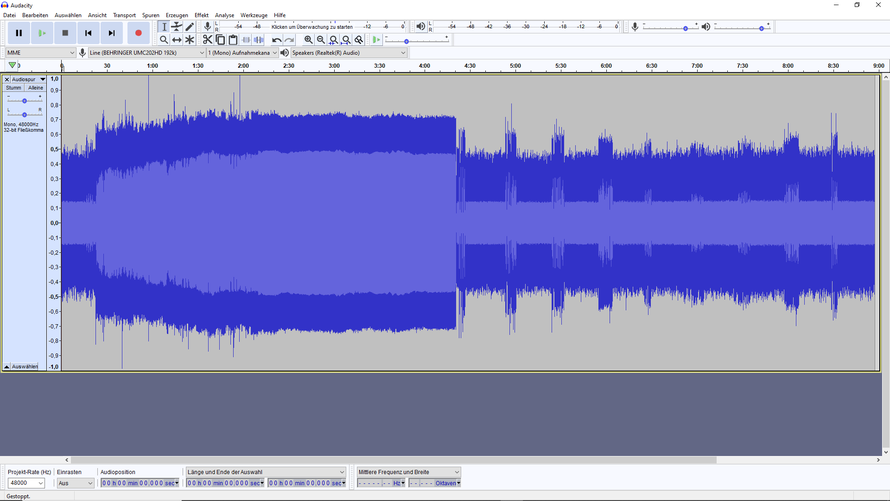
Task: Open the Projekt-Rate 48000 dropdown
Action: (26, 483)
